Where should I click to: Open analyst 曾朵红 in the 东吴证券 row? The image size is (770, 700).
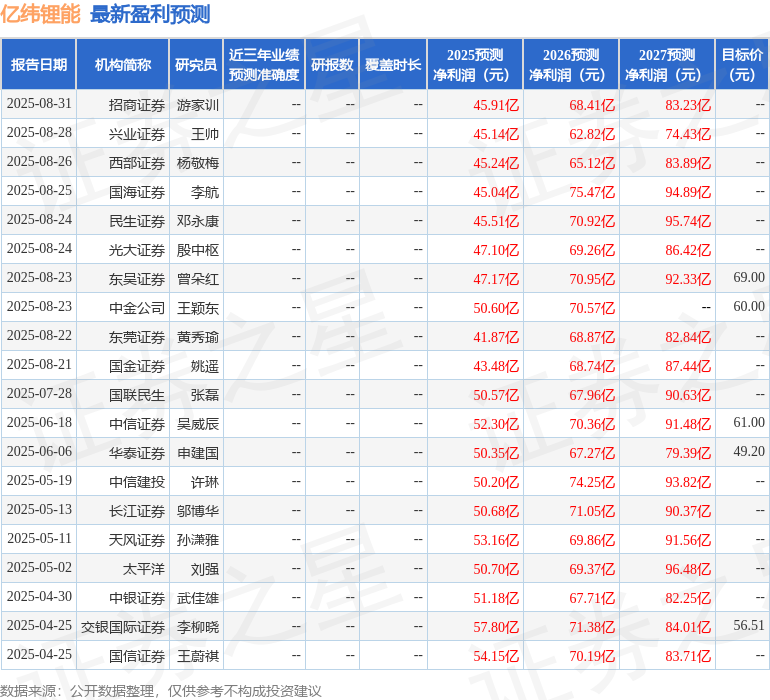198,279
